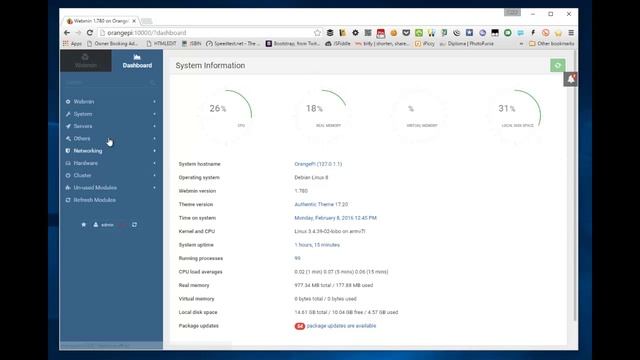Click the Local Disk Space 31% gauge
Image resolution: width=640 pixels, height=360 pixels.
tap(514, 116)
